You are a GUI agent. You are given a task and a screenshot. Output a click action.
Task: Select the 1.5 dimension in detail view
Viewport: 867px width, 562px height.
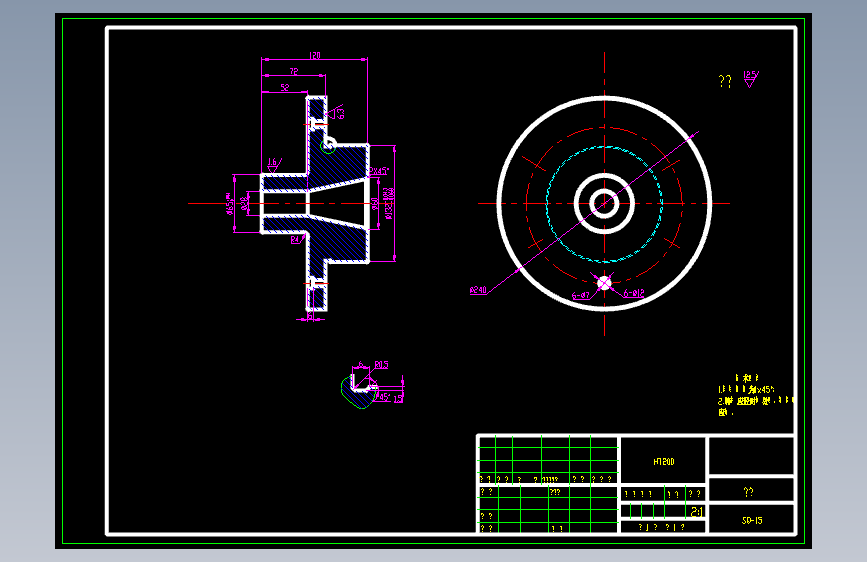coord(398,398)
